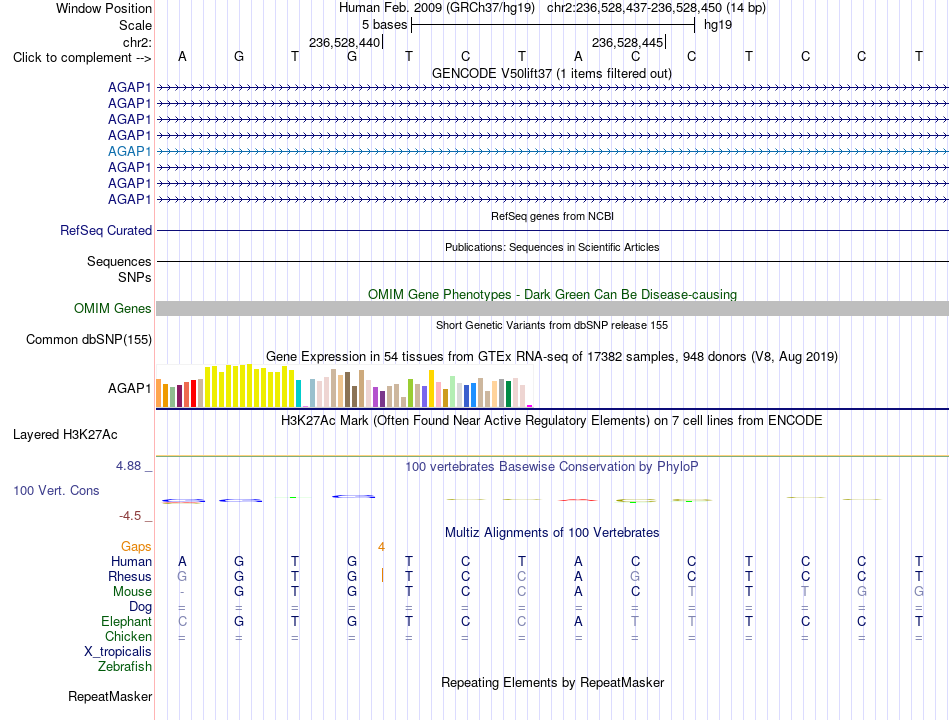Image resolution: width=950 pixels, height=720 pixels.
Task: Open OMIM Gene Phenotypes track title
Action: tap(552, 295)
